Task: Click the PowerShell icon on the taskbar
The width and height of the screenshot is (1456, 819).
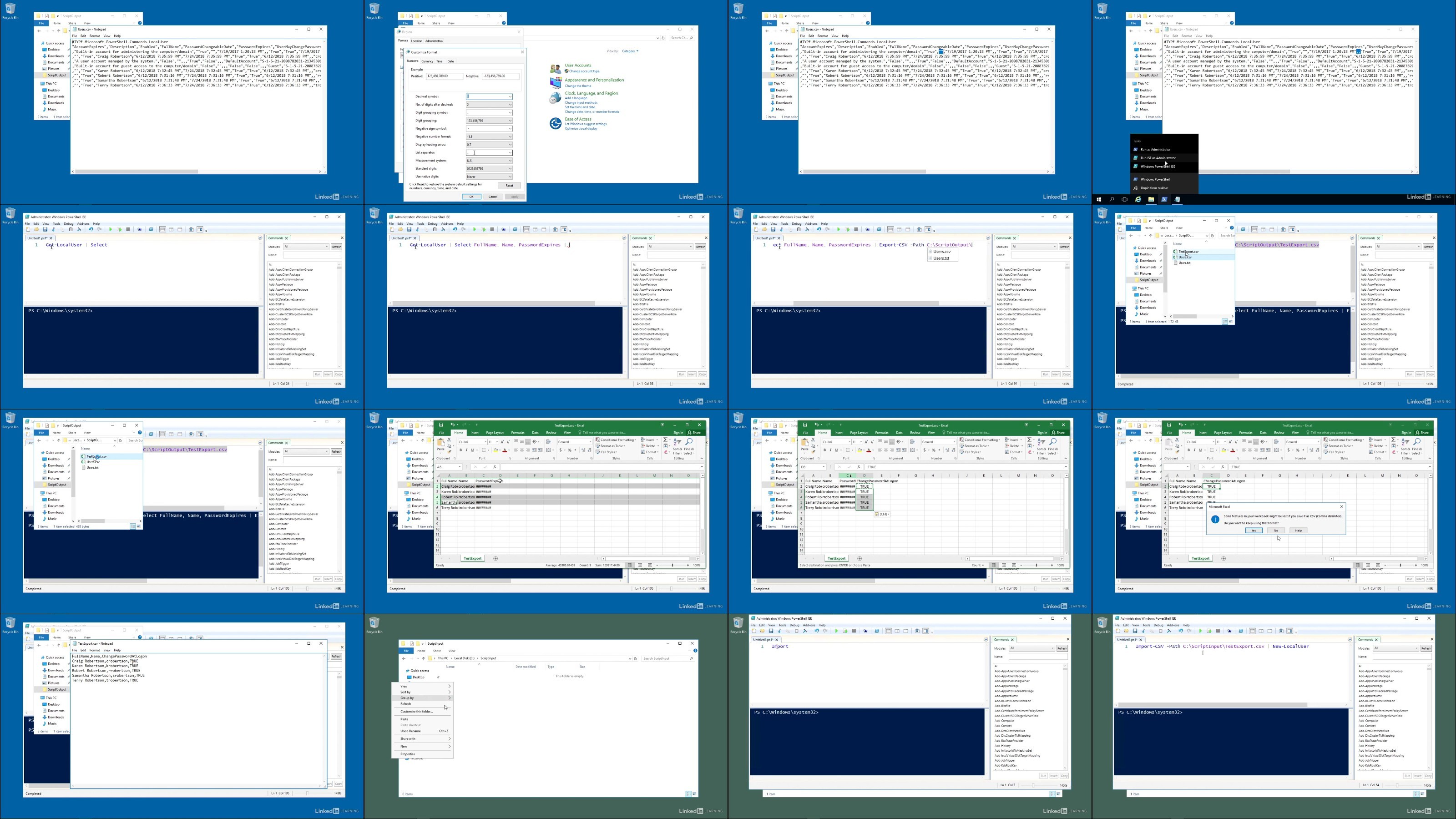Action: click(x=1164, y=200)
